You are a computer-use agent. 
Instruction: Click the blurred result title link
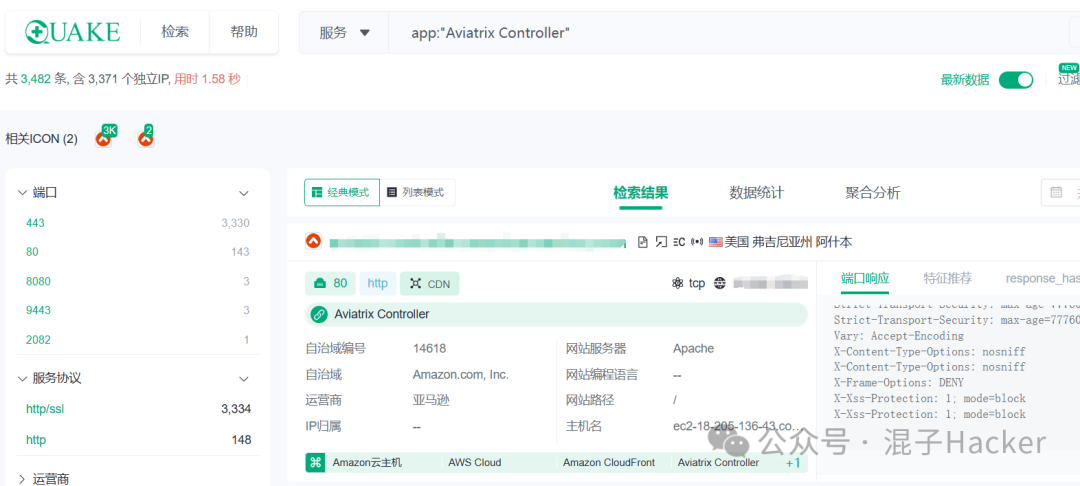[x=477, y=242]
